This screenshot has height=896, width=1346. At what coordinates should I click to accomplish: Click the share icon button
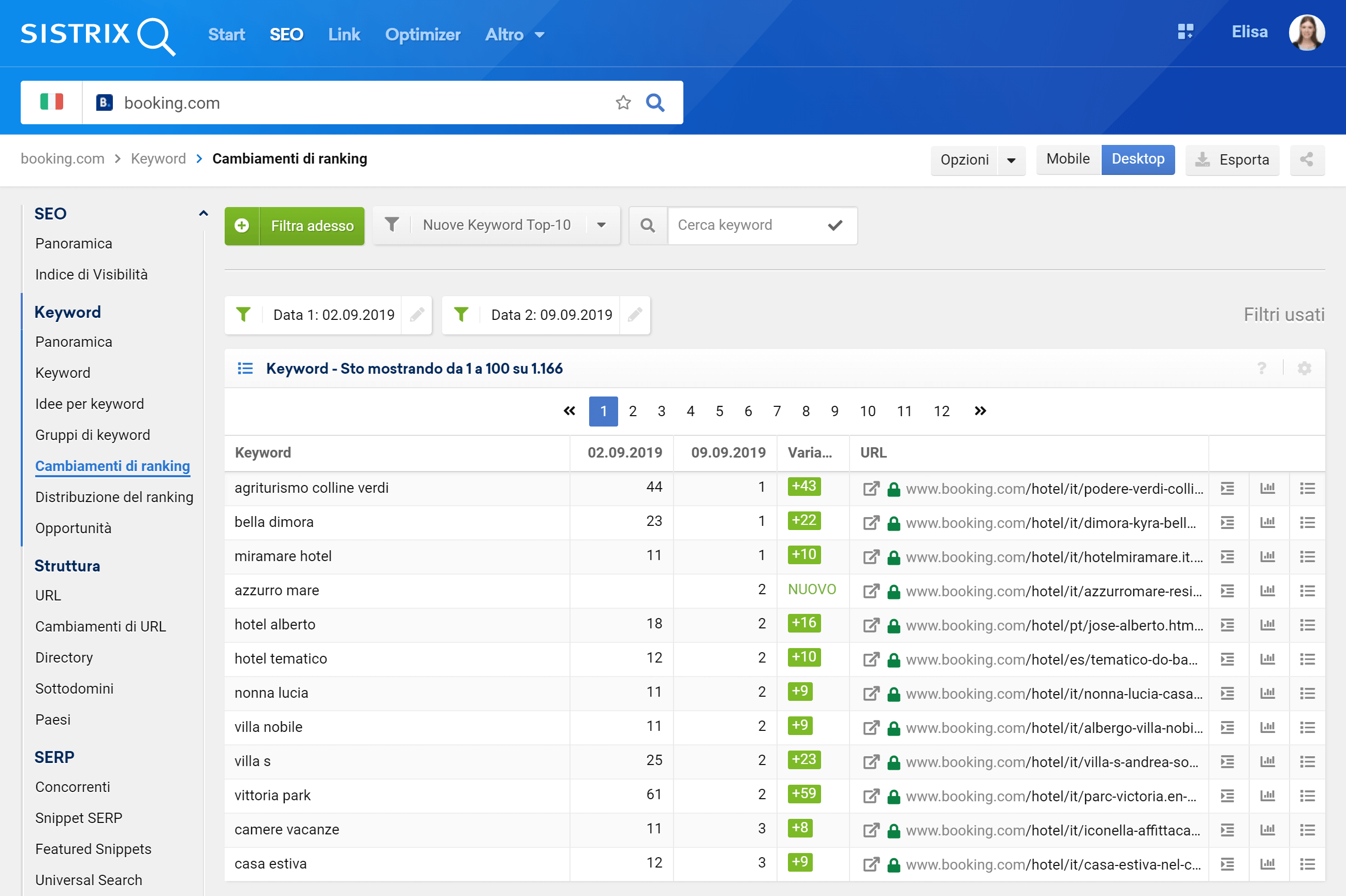pyautogui.click(x=1307, y=159)
